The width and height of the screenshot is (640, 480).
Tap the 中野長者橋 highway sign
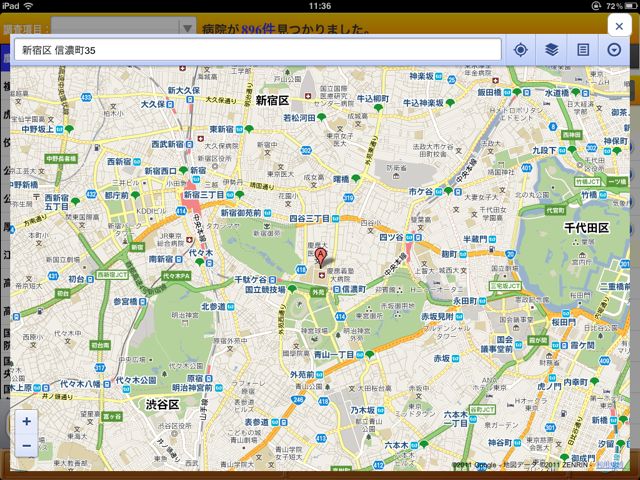click(x=61, y=158)
